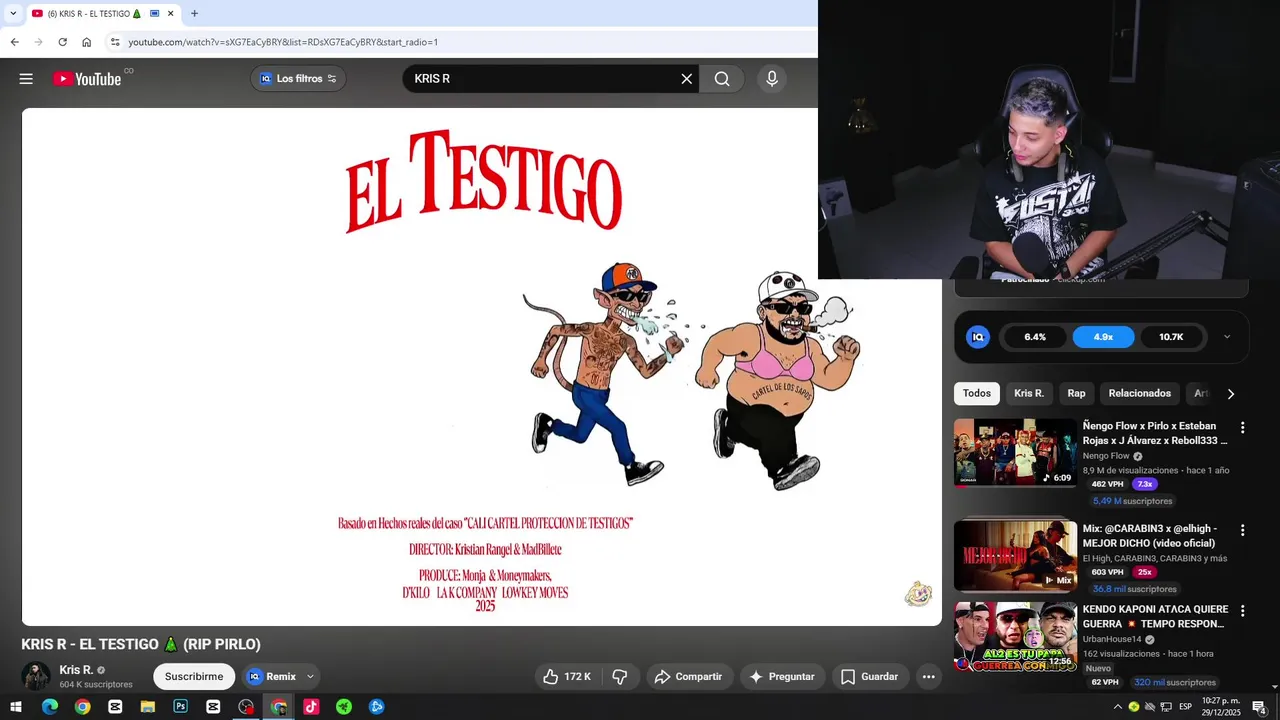Launch Microsoft Edge from taskbar
1280x720 pixels.
[50, 707]
